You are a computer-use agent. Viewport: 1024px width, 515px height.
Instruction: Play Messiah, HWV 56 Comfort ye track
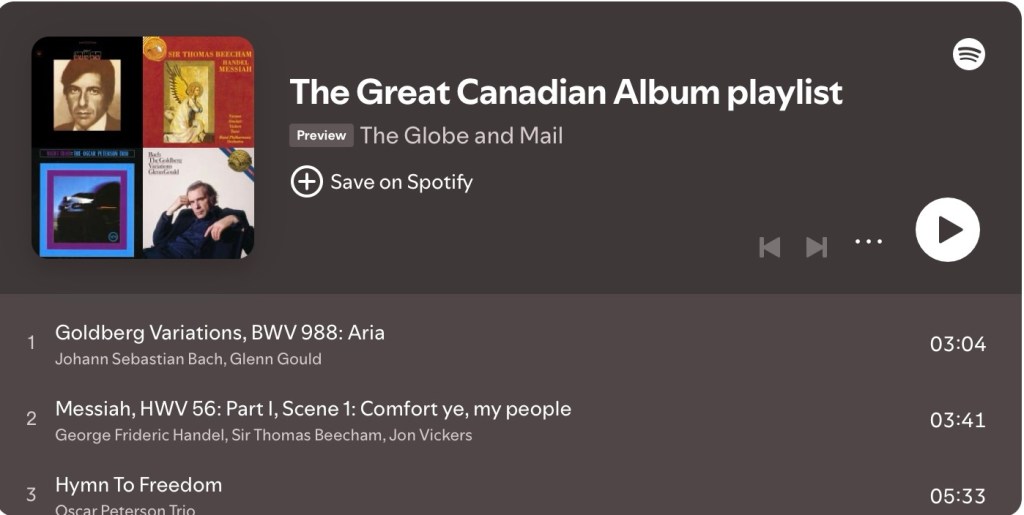313,409
